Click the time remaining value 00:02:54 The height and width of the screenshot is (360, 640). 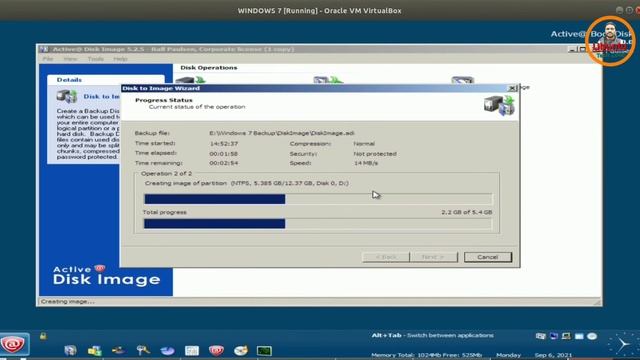click(x=224, y=163)
